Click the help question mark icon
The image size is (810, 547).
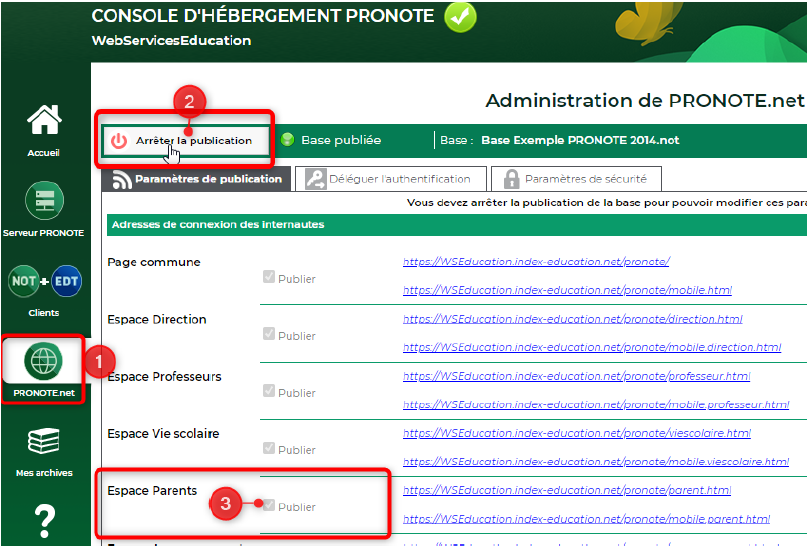(44, 520)
